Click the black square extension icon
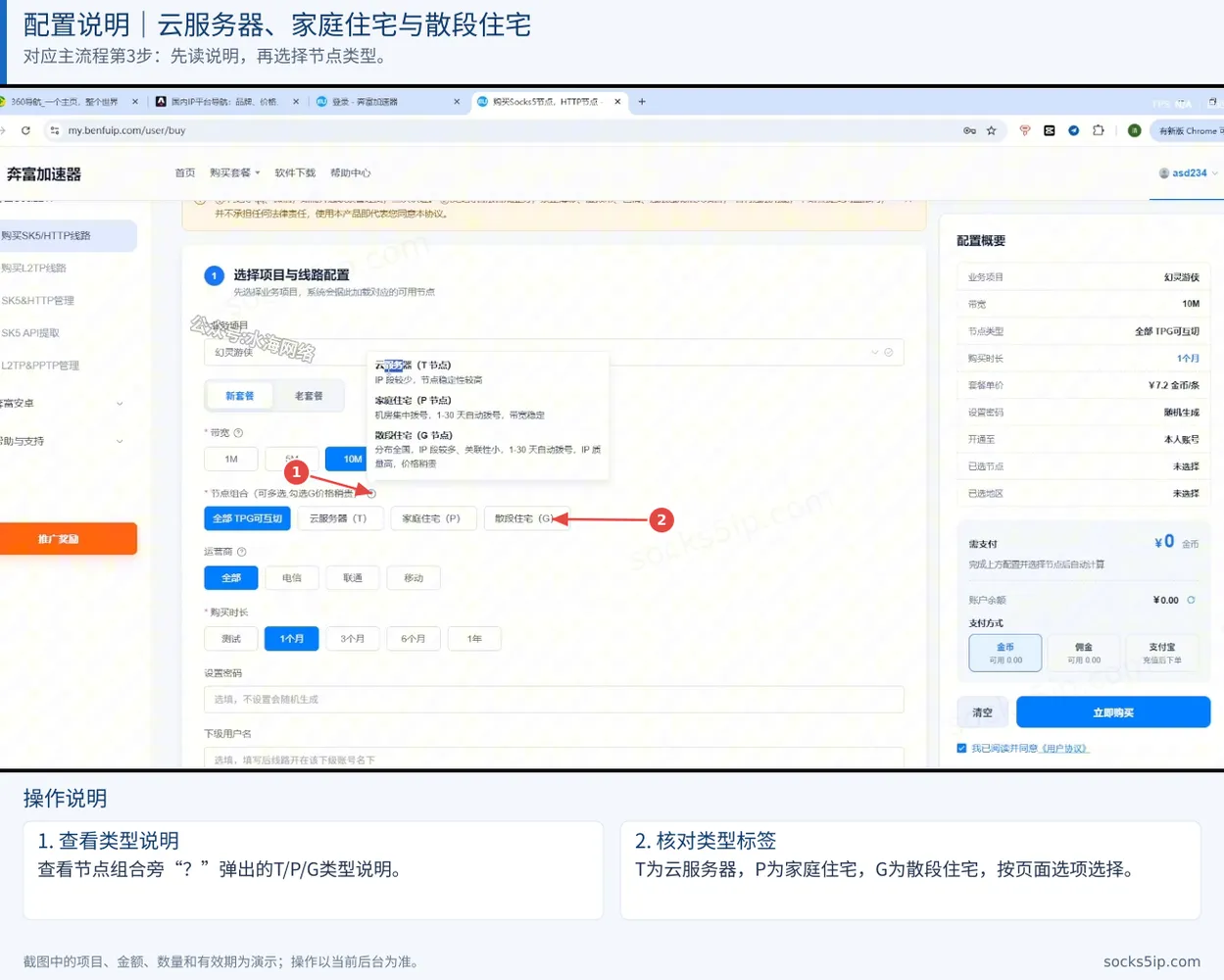Viewport: 1224px width, 980px height. (1050, 130)
